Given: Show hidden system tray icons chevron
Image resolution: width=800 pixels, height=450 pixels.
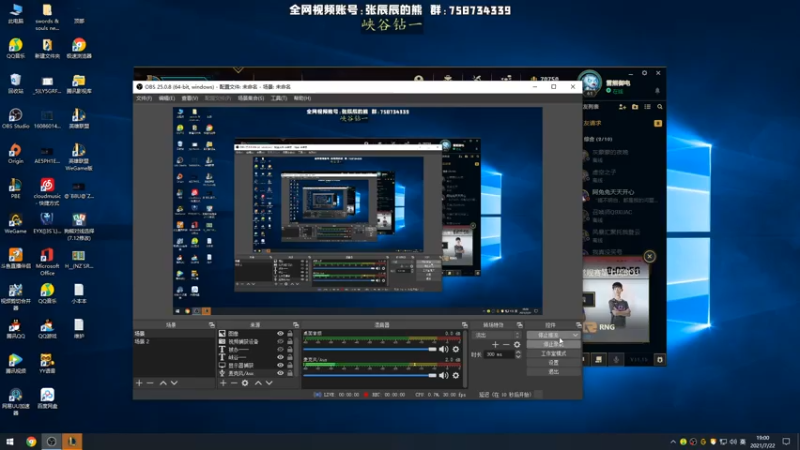Looking at the screenshot, I should click(x=673, y=442).
